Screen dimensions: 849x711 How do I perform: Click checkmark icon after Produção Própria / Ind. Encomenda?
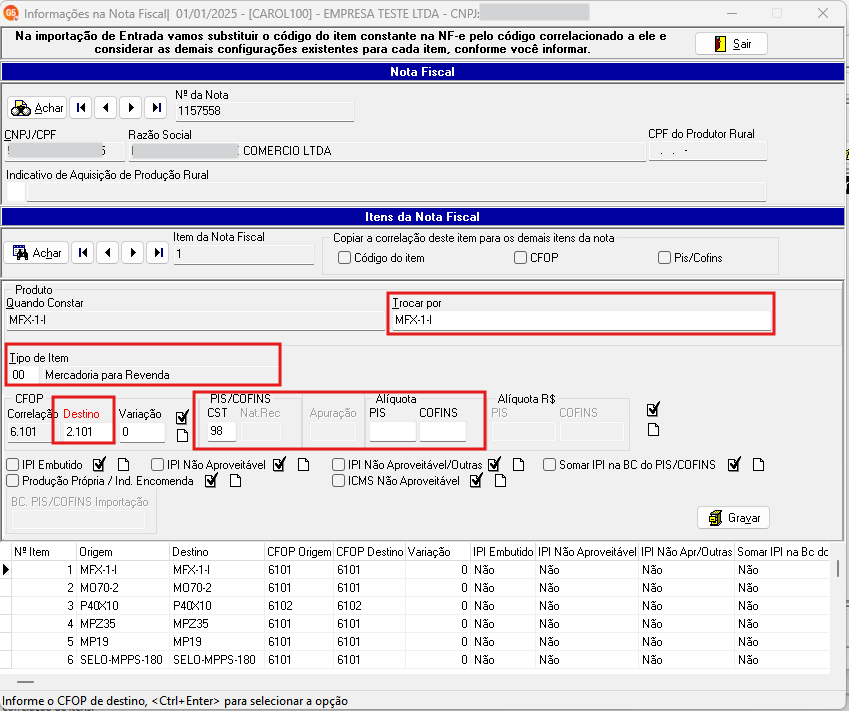[211, 480]
